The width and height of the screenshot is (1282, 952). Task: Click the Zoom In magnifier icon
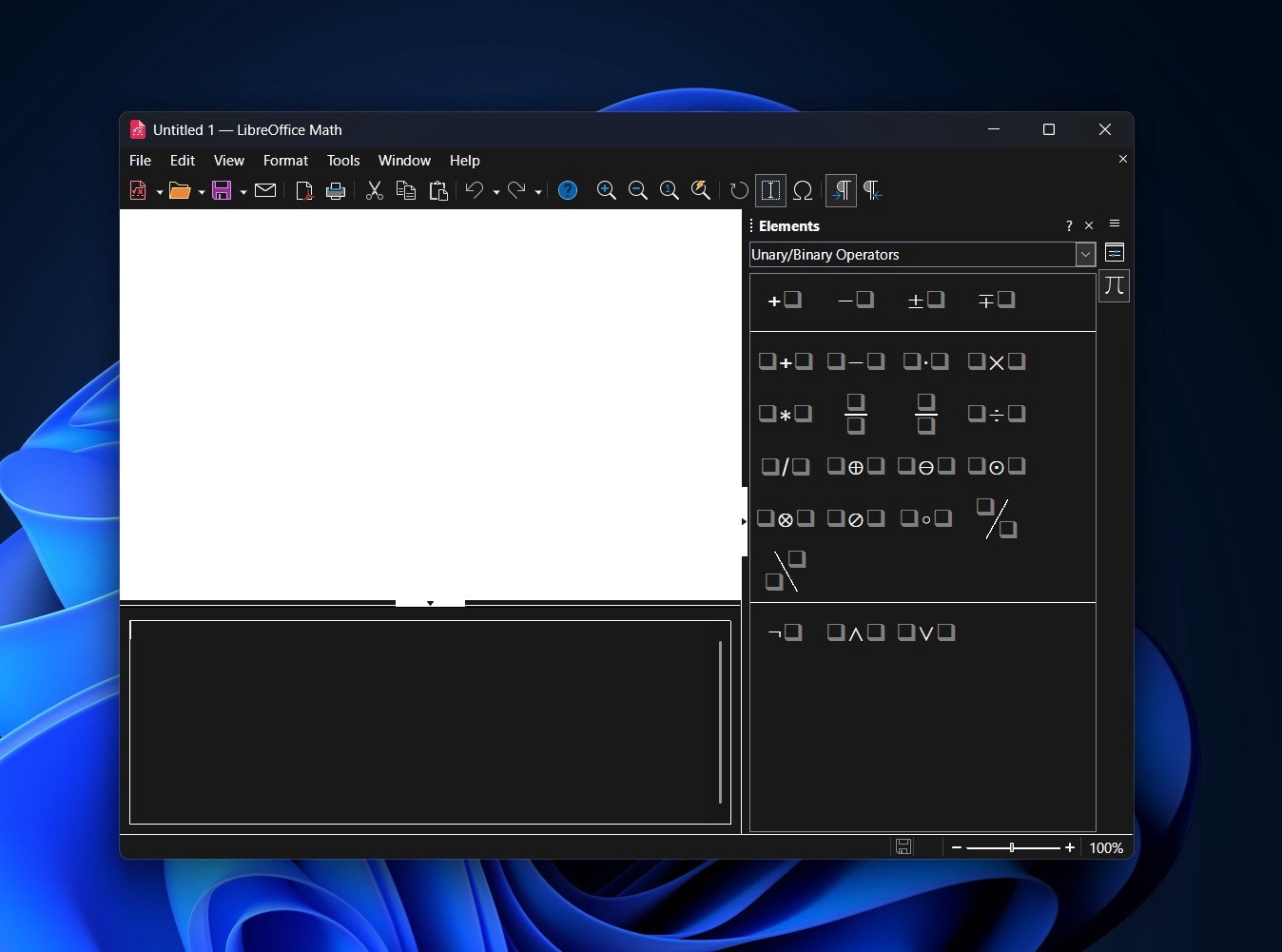pos(606,190)
